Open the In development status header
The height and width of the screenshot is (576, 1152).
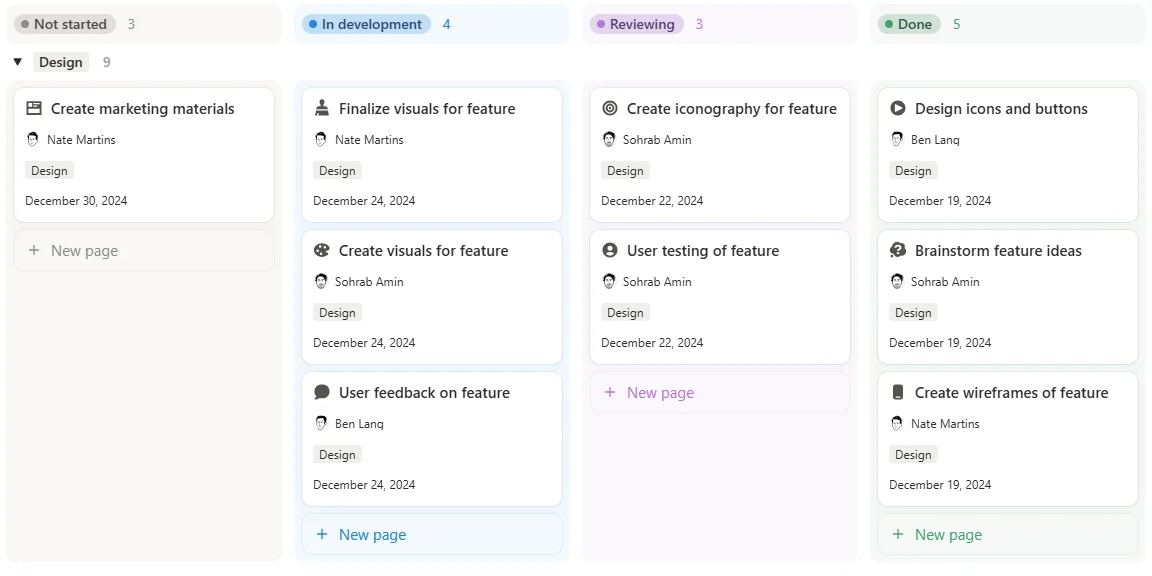365,23
